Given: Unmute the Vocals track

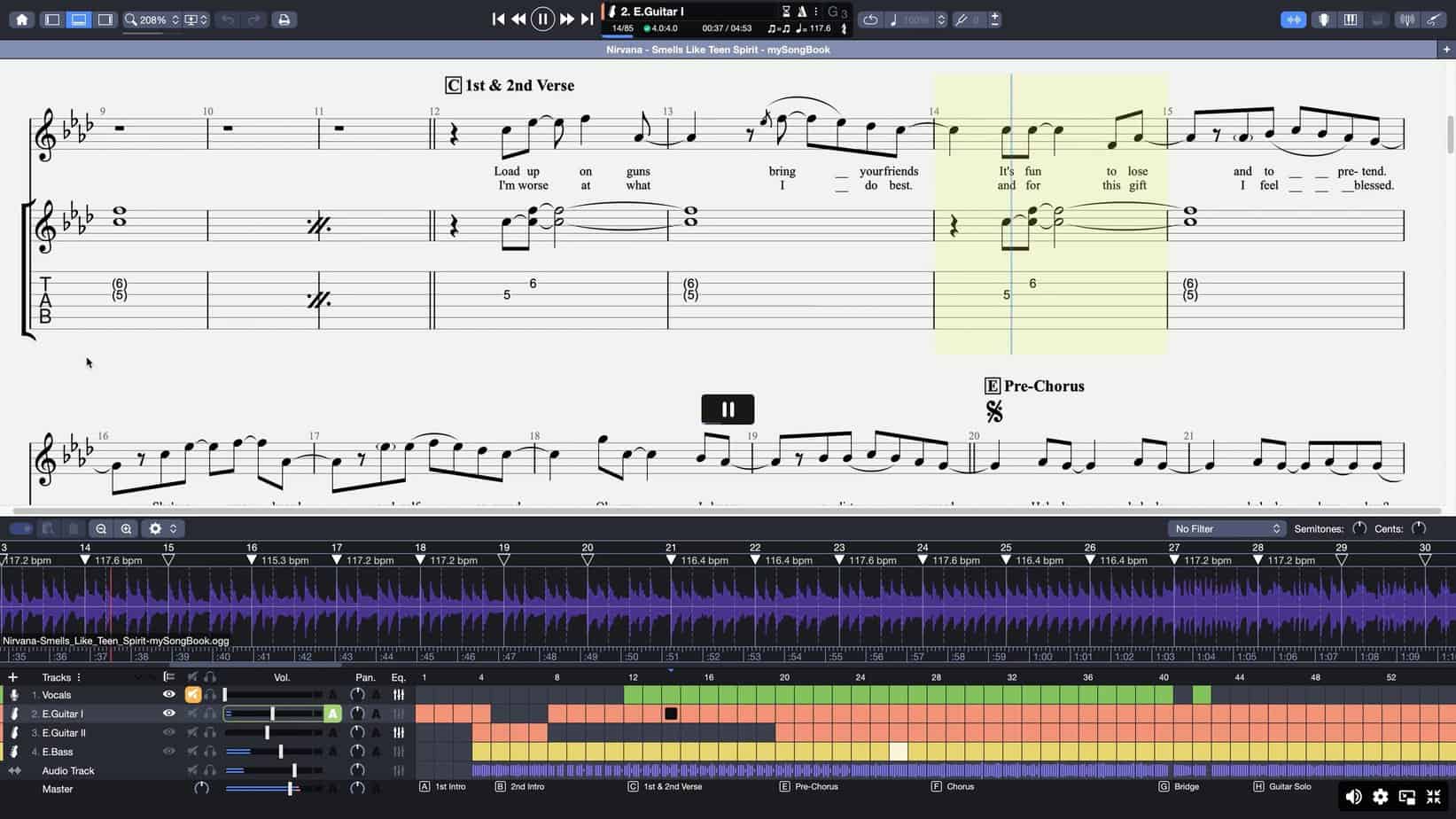Looking at the screenshot, I should pyautogui.click(x=193, y=695).
